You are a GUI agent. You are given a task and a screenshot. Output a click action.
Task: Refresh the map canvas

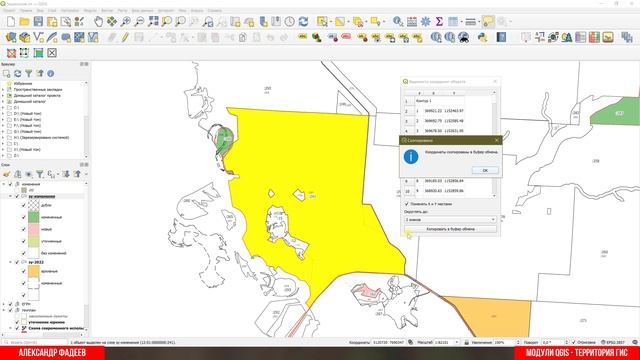[303, 21]
